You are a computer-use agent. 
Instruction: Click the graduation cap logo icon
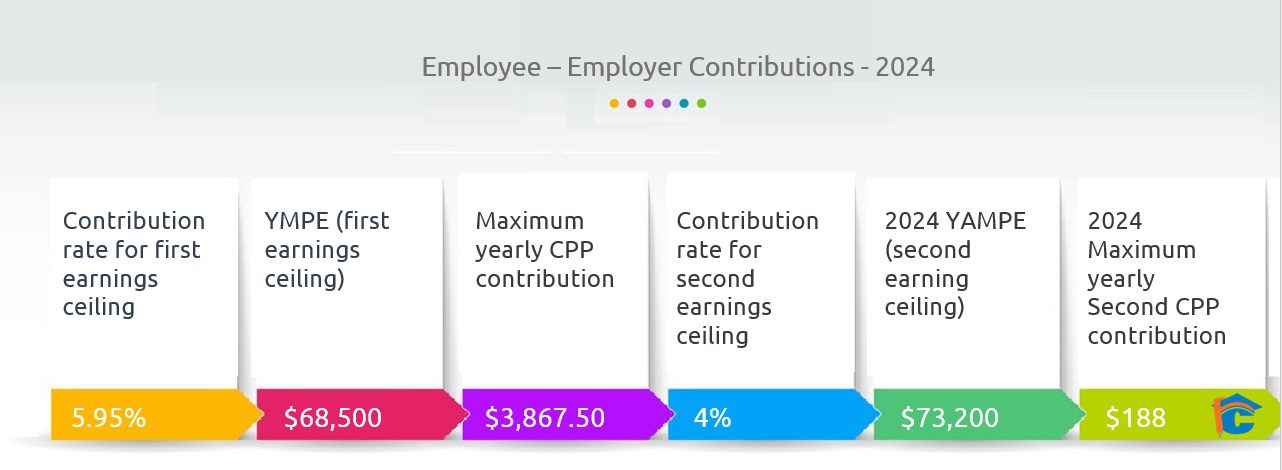tap(1236, 415)
